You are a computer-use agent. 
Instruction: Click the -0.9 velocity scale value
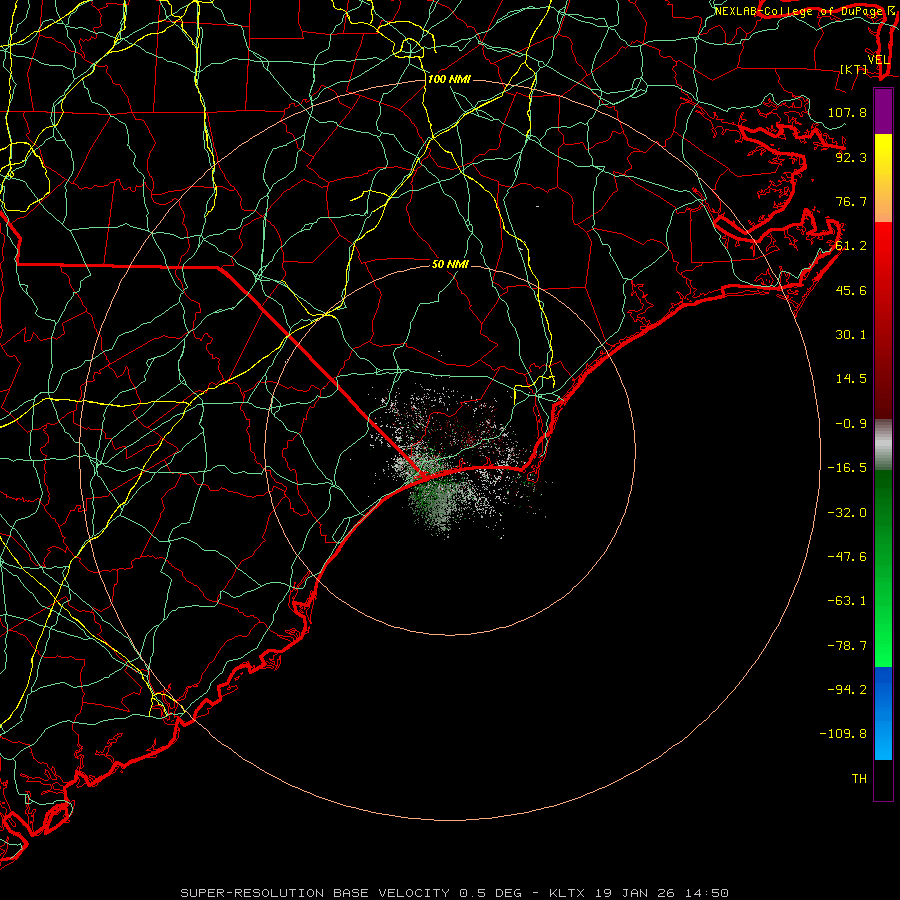[x=851, y=424]
